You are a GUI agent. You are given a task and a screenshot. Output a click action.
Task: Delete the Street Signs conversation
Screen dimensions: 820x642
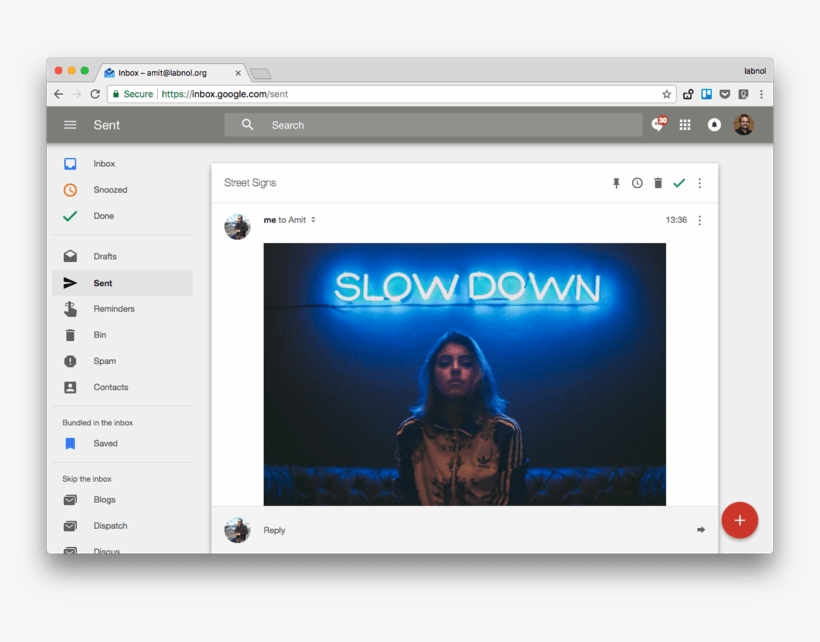click(658, 183)
